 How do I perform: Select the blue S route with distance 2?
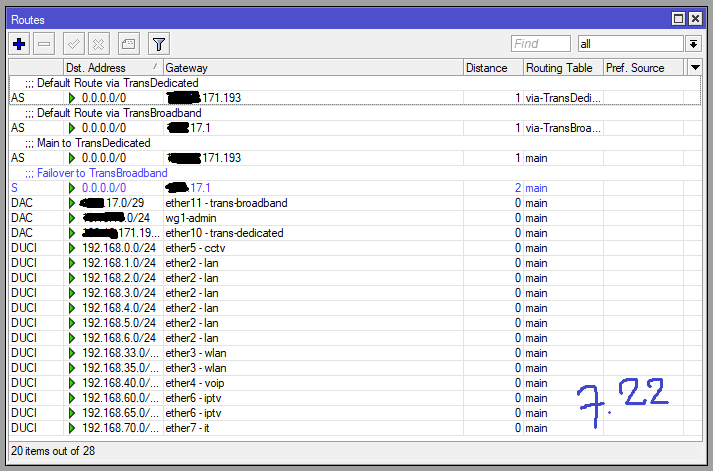[355, 188]
